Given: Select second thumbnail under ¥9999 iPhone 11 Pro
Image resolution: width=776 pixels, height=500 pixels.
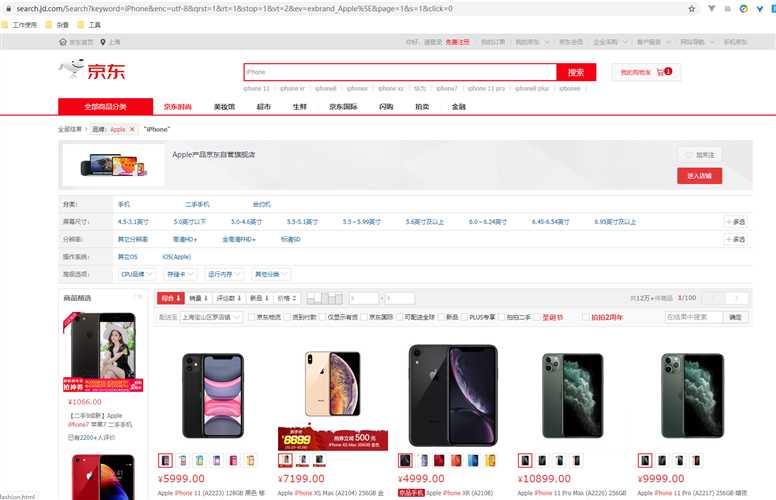Looking at the screenshot, I should point(662,460).
